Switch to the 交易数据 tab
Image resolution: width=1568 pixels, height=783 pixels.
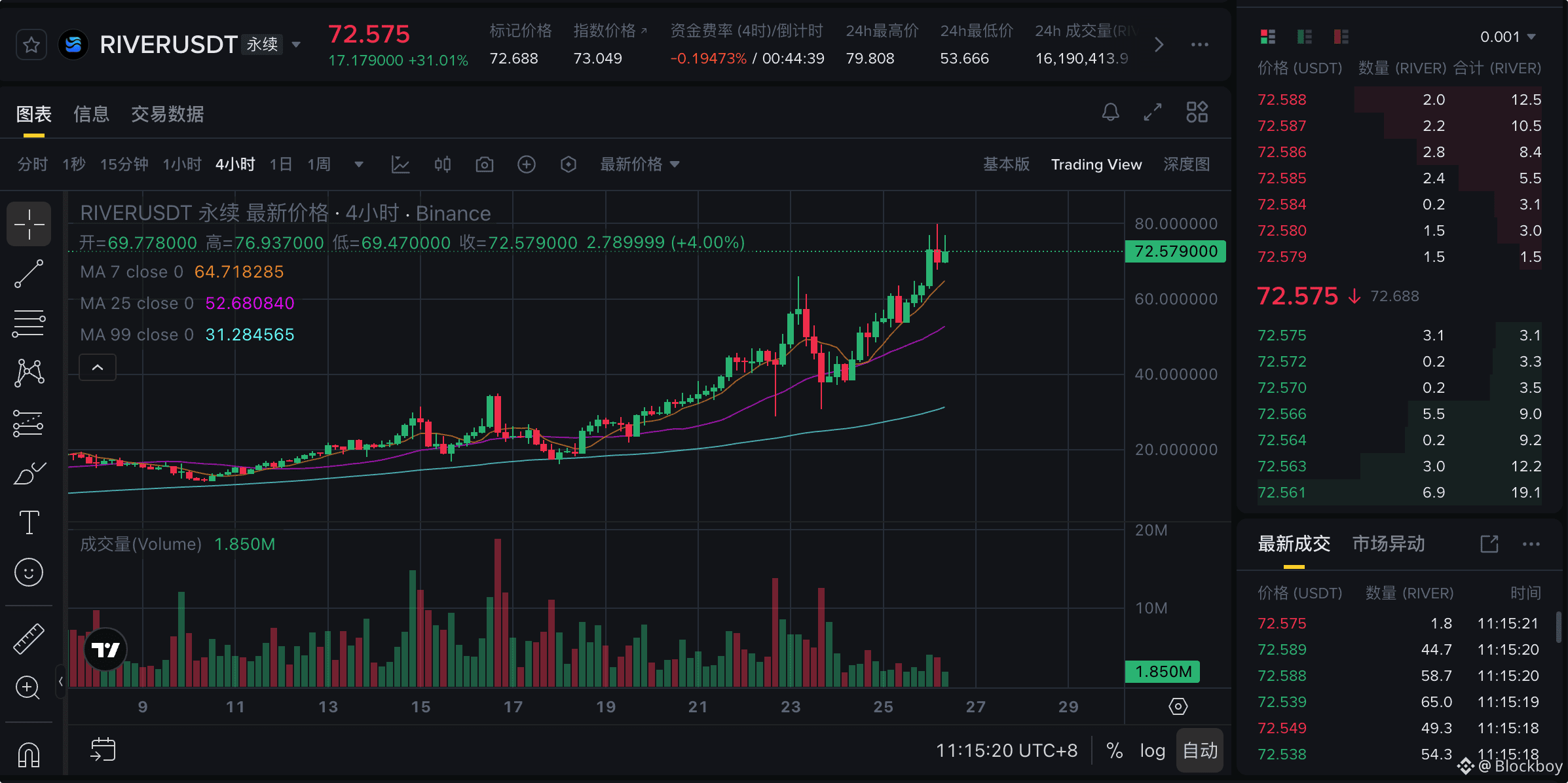pos(167,115)
